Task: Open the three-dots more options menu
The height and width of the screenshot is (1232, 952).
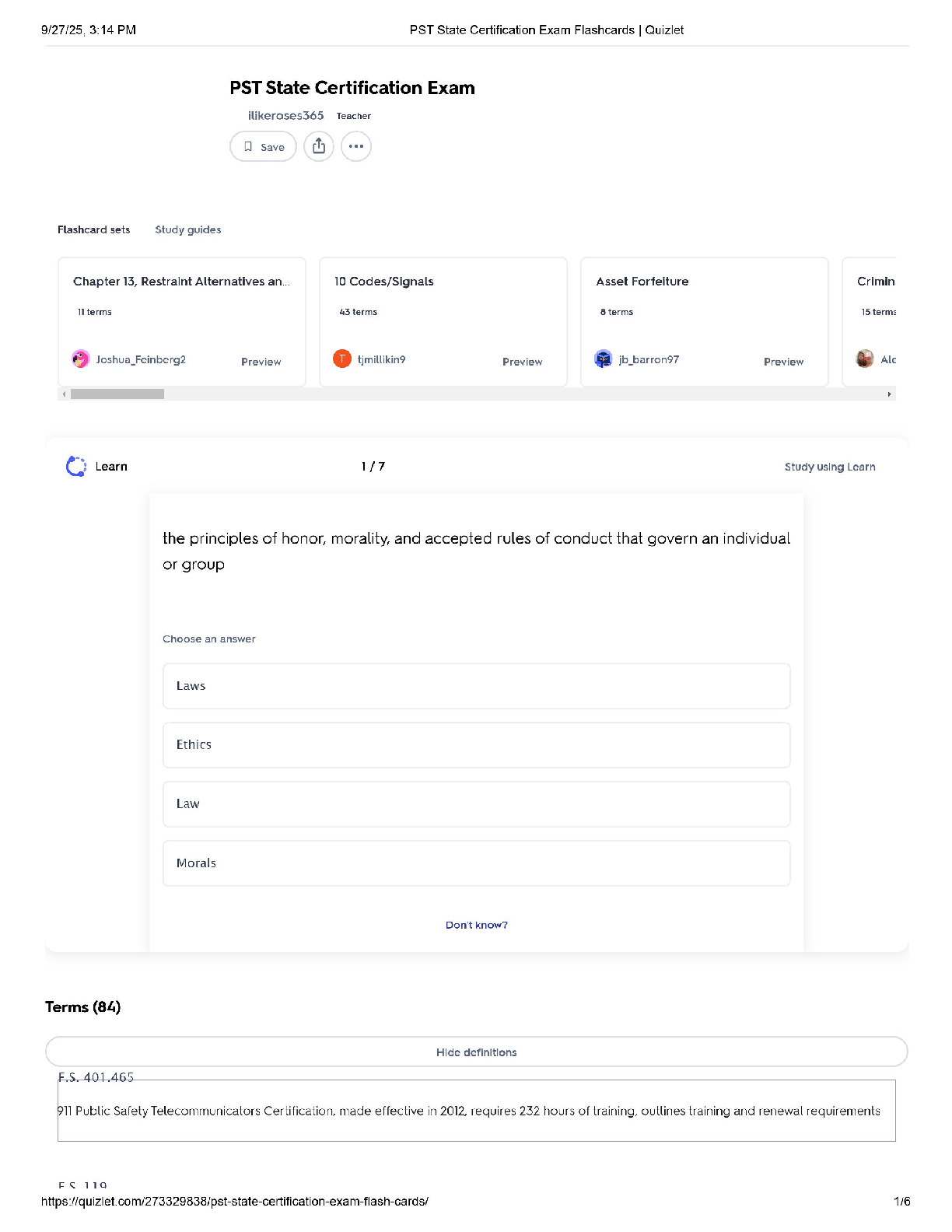Action: [355, 146]
